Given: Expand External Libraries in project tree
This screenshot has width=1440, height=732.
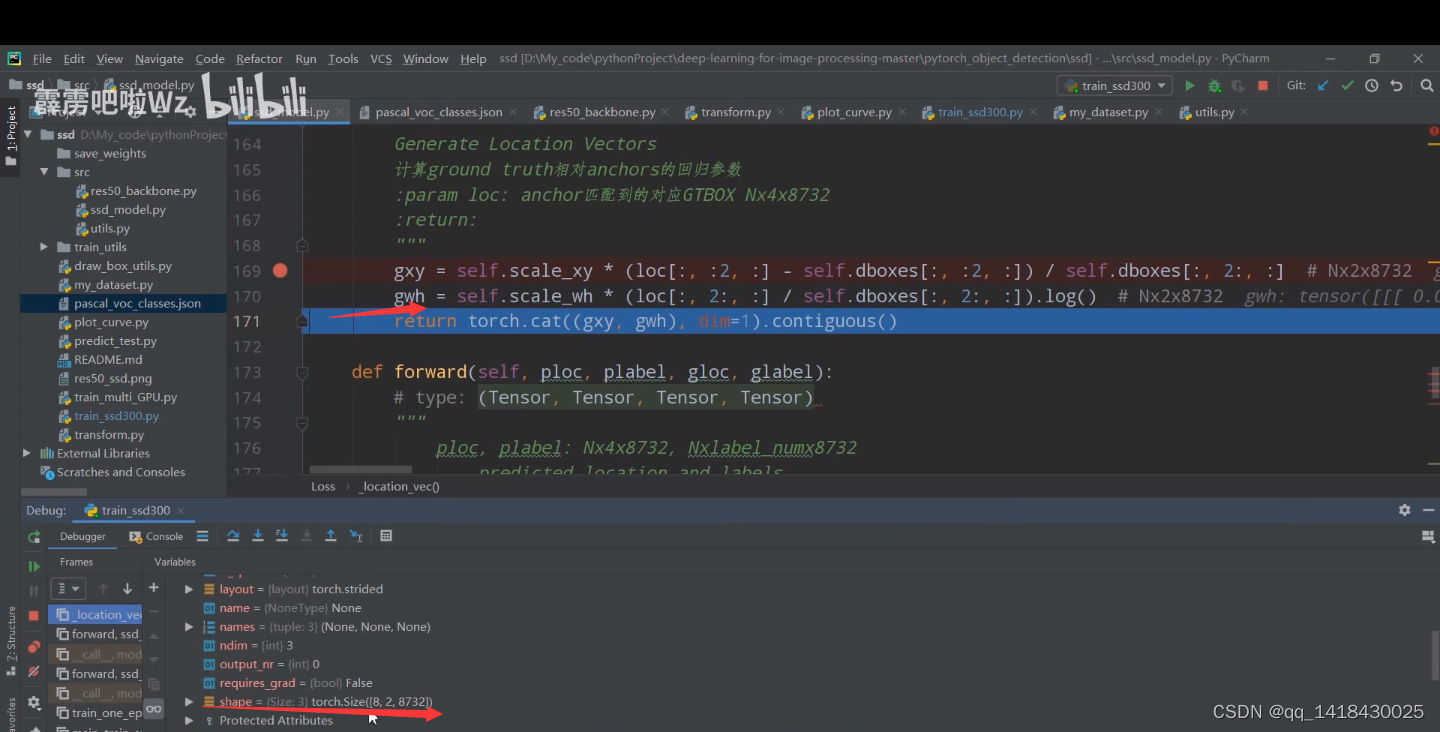Looking at the screenshot, I should 27,453.
